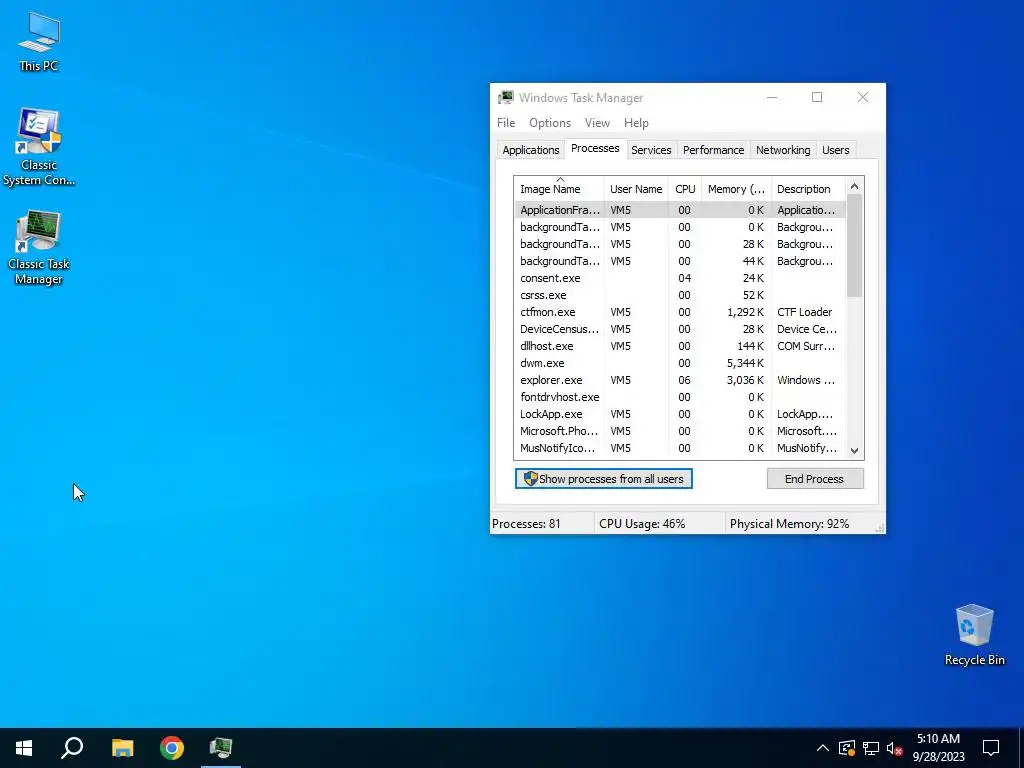
Task: Click the Task Manager title bar icon
Action: click(505, 97)
